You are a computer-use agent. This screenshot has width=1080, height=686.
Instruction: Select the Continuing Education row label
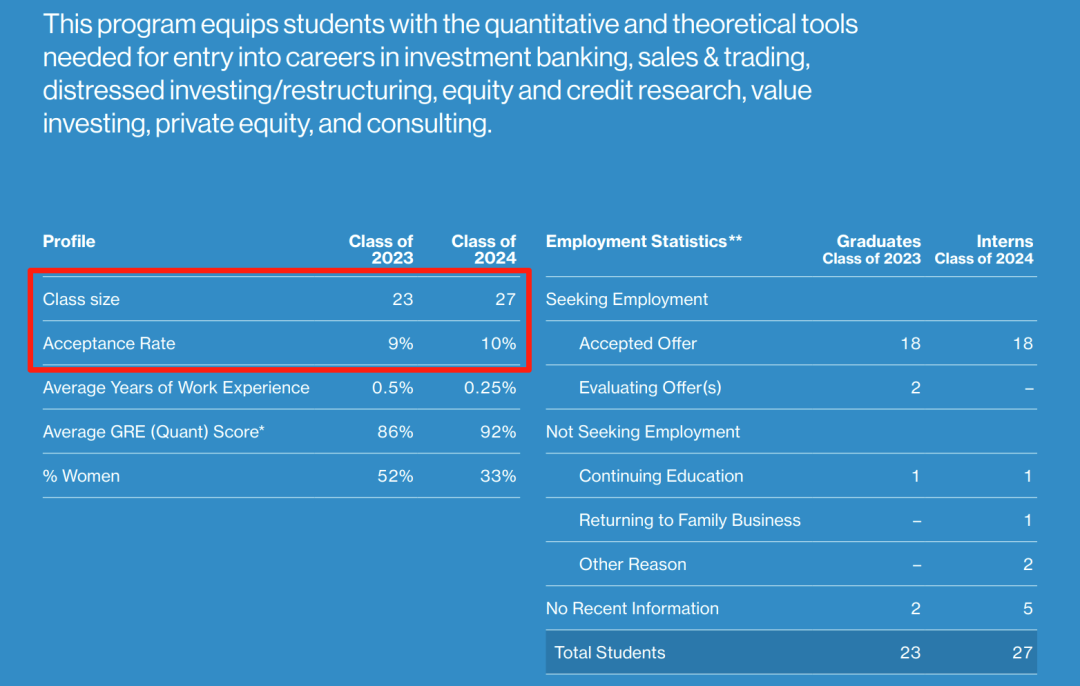pos(661,476)
